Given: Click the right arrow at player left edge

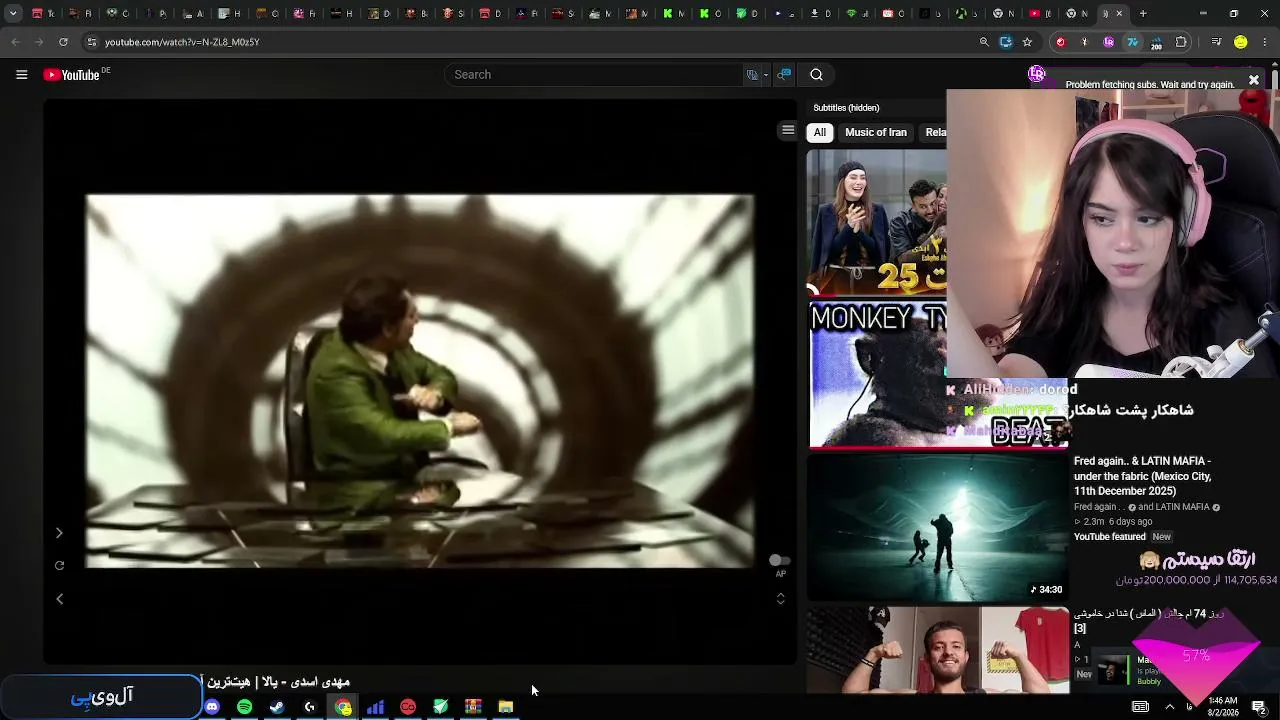Looking at the screenshot, I should pos(59,533).
